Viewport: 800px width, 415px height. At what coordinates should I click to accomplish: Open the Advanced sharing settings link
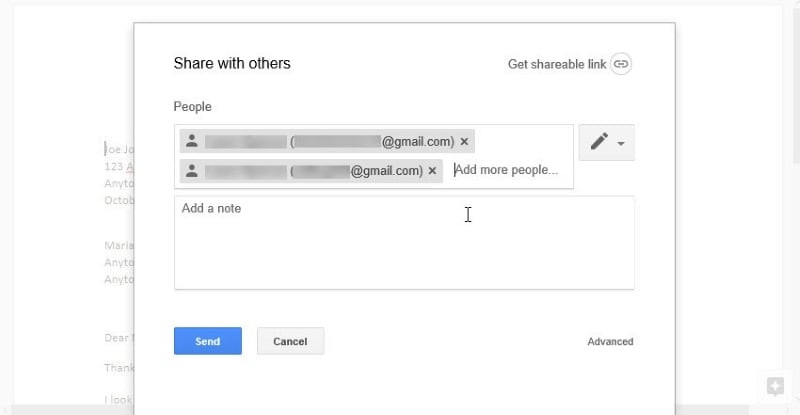click(x=610, y=341)
